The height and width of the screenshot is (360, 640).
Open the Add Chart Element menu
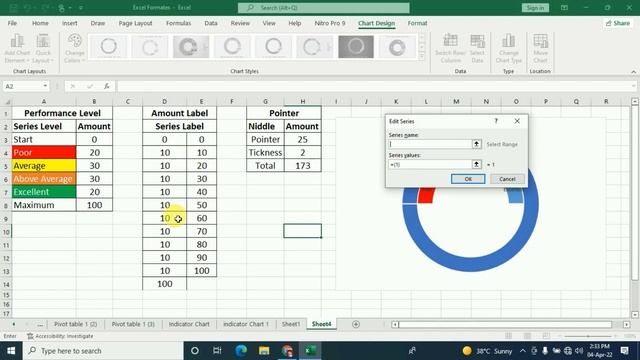[17, 48]
